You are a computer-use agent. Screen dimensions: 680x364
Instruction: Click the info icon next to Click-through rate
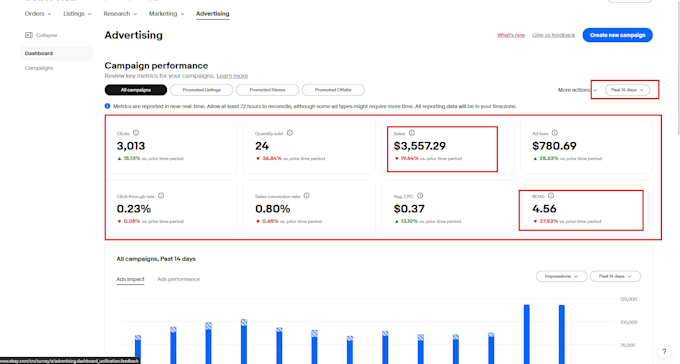[x=161, y=196]
